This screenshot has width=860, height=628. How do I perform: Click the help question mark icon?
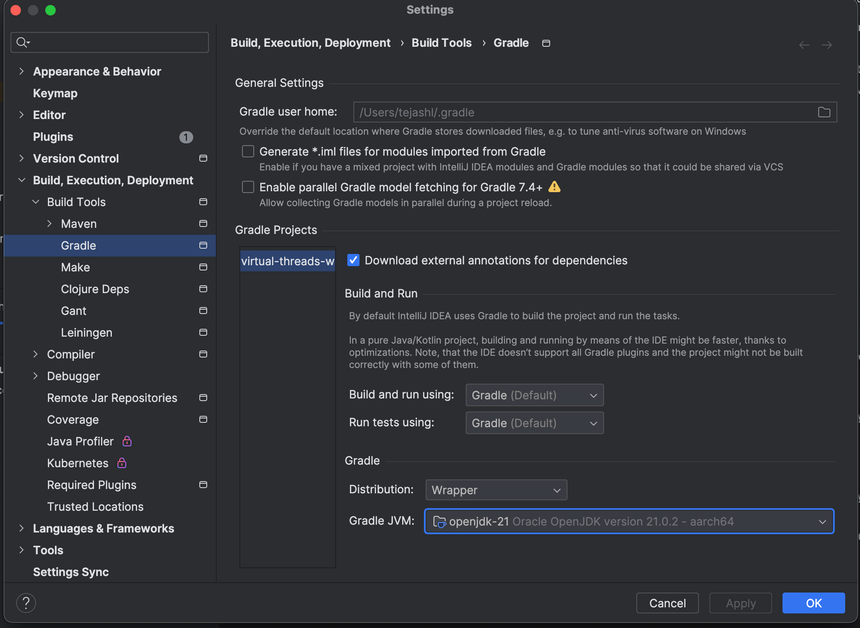27,603
